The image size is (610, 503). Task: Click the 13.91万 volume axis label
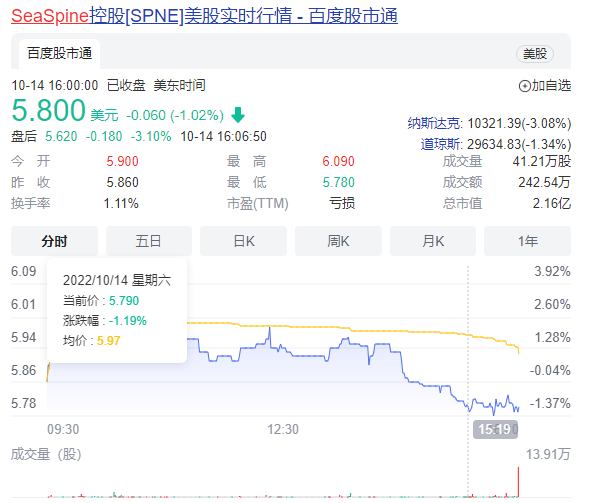tap(548, 454)
